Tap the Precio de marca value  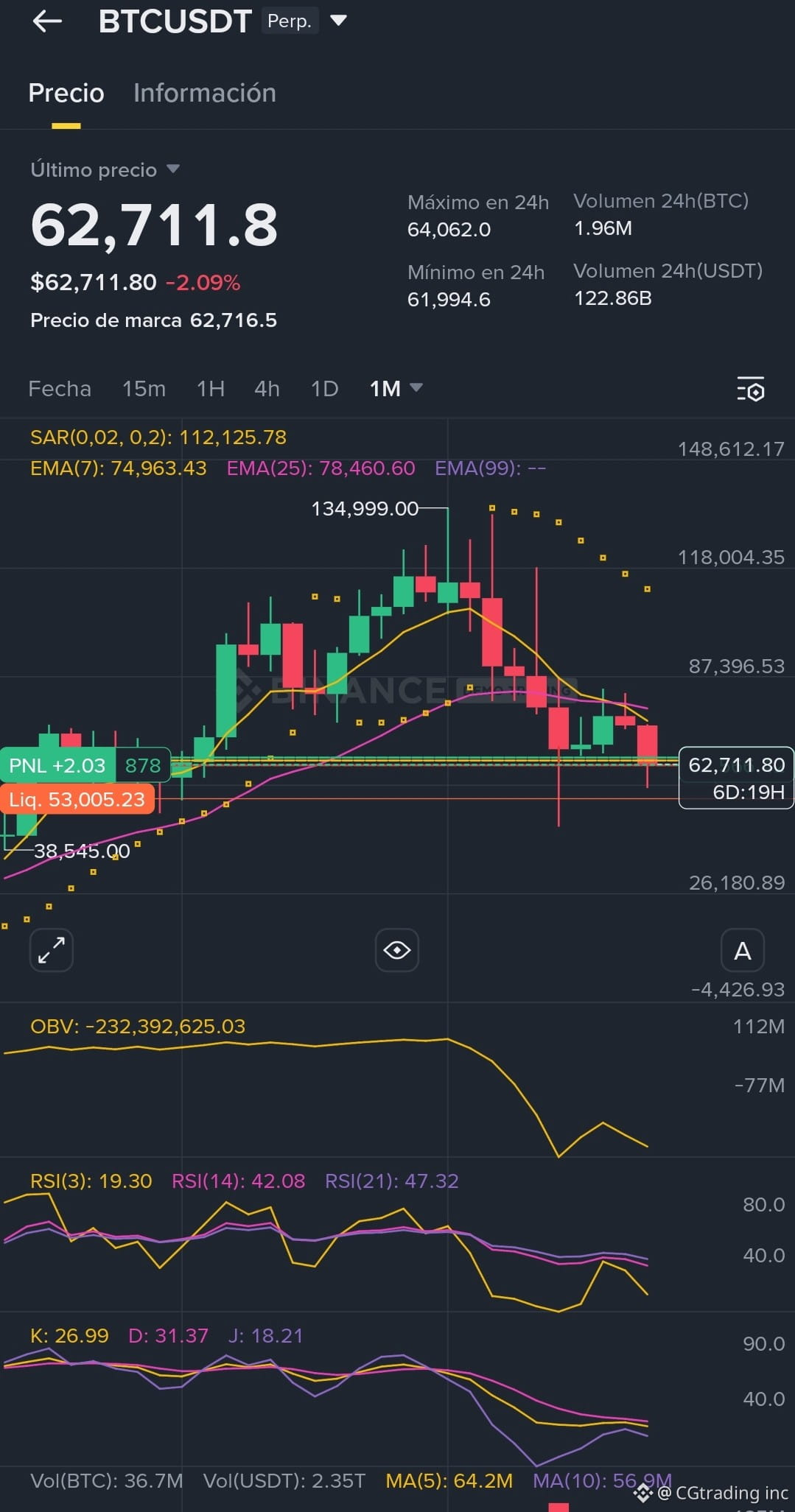(234, 320)
